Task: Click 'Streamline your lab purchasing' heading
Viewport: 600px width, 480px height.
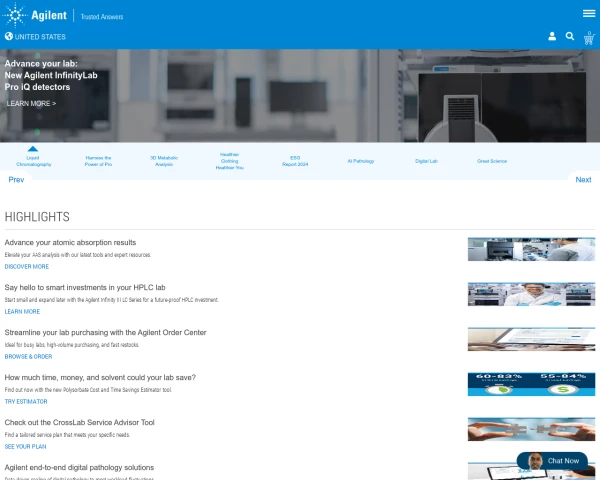Action: click(105, 332)
